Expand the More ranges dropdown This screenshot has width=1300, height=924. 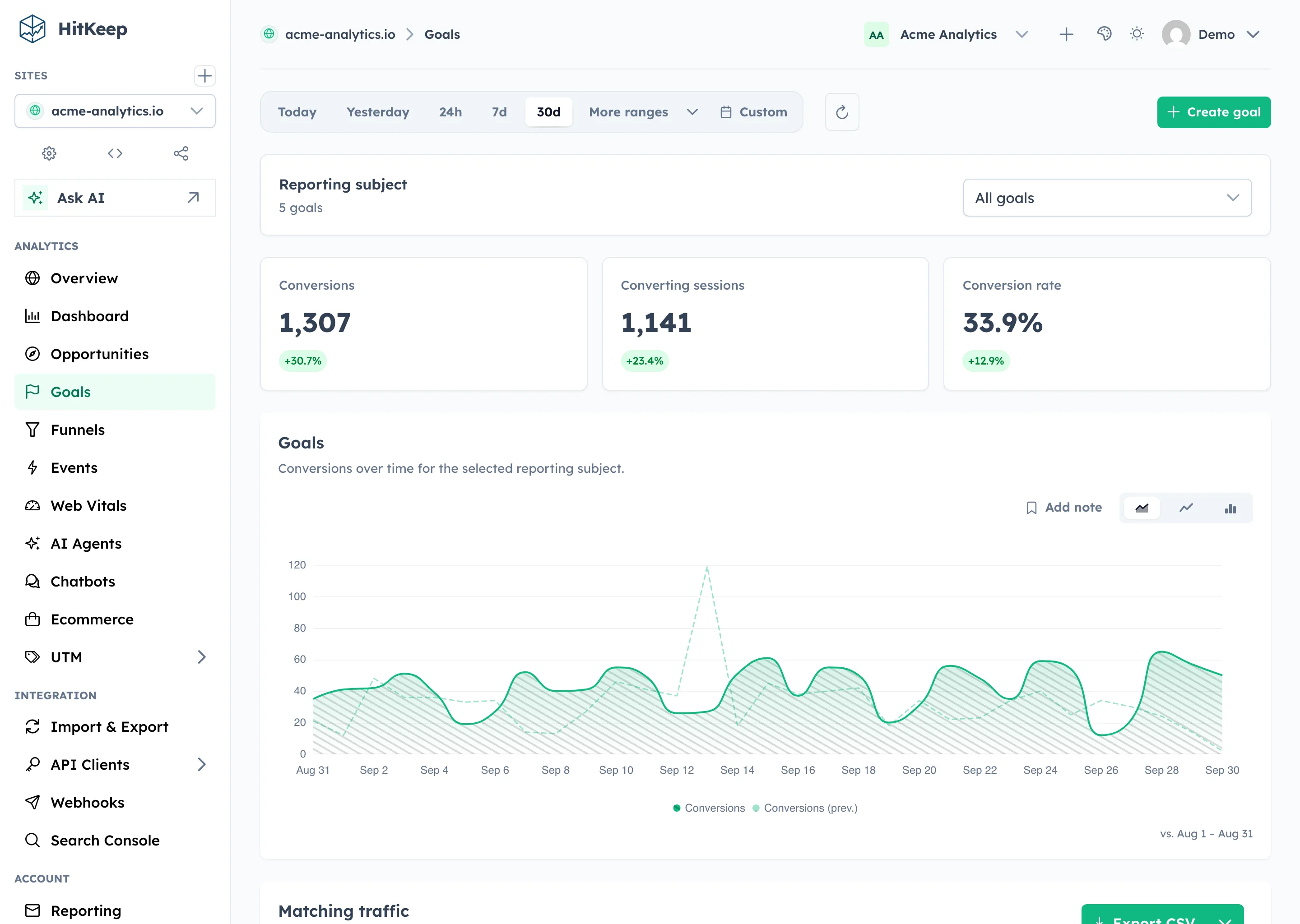click(x=643, y=112)
